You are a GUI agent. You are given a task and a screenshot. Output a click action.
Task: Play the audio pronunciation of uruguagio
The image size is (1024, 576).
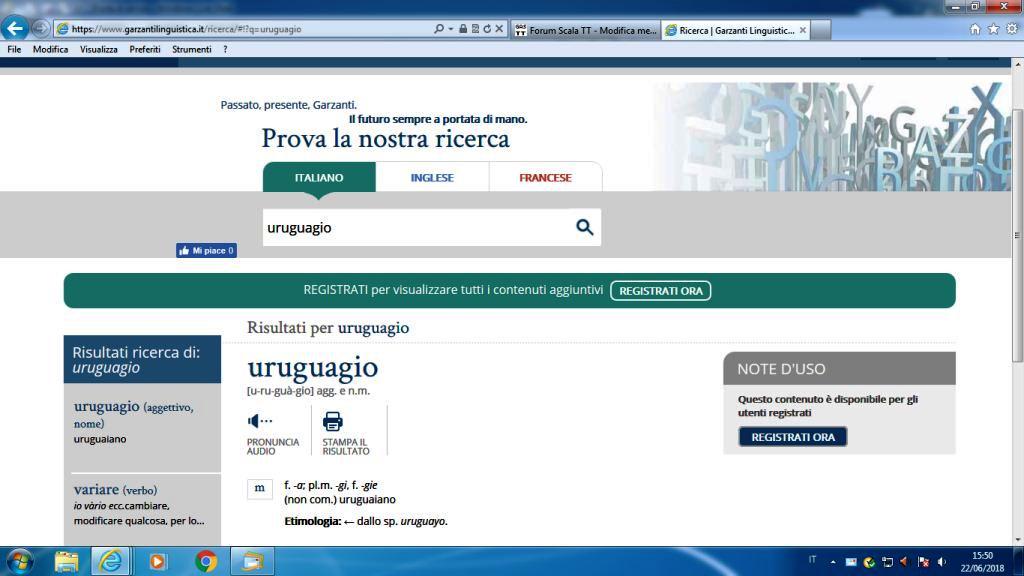click(260, 421)
